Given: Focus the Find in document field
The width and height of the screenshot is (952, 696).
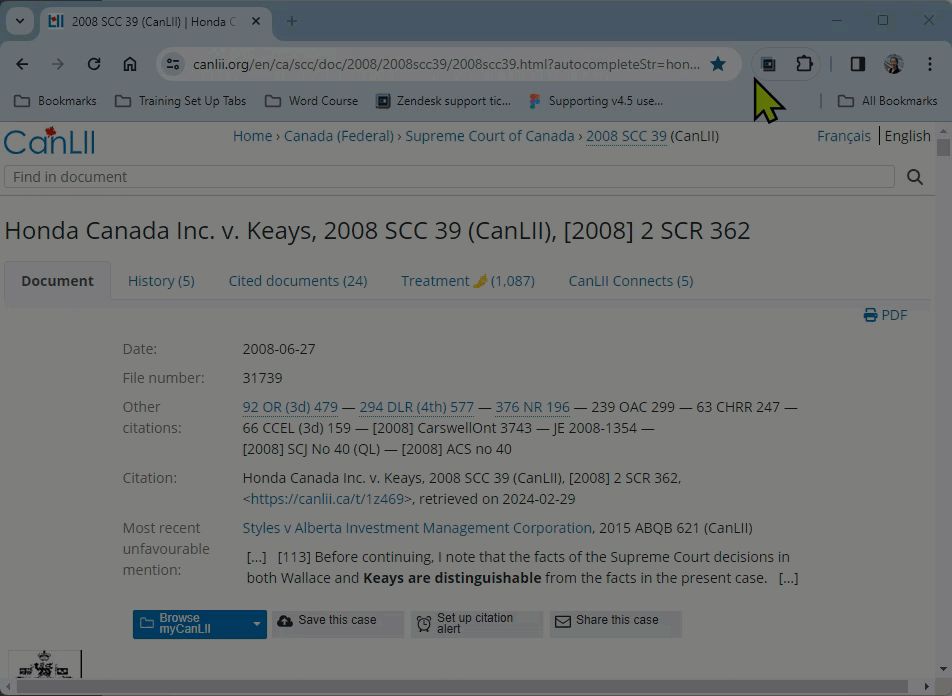Looking at the screenshot, I should click(449, 177).
